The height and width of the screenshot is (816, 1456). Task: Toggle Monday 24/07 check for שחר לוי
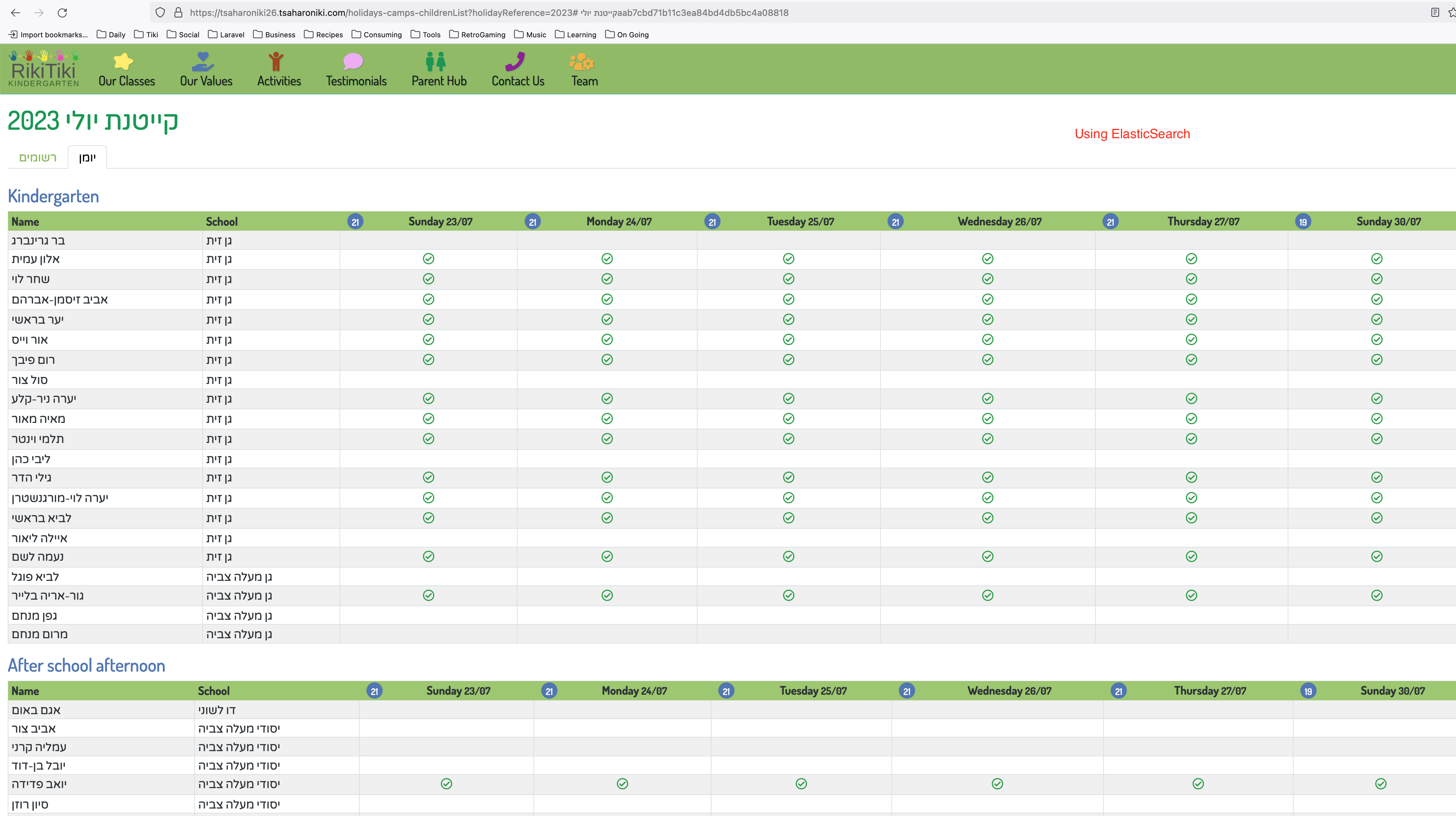click(x=607, y=279)
